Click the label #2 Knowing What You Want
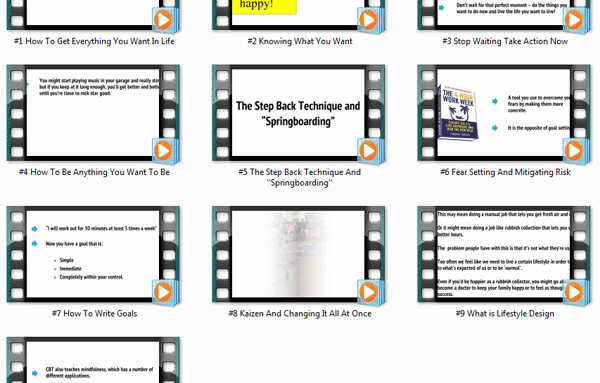This screenshot has width=600, height=383. coord(300,41)
